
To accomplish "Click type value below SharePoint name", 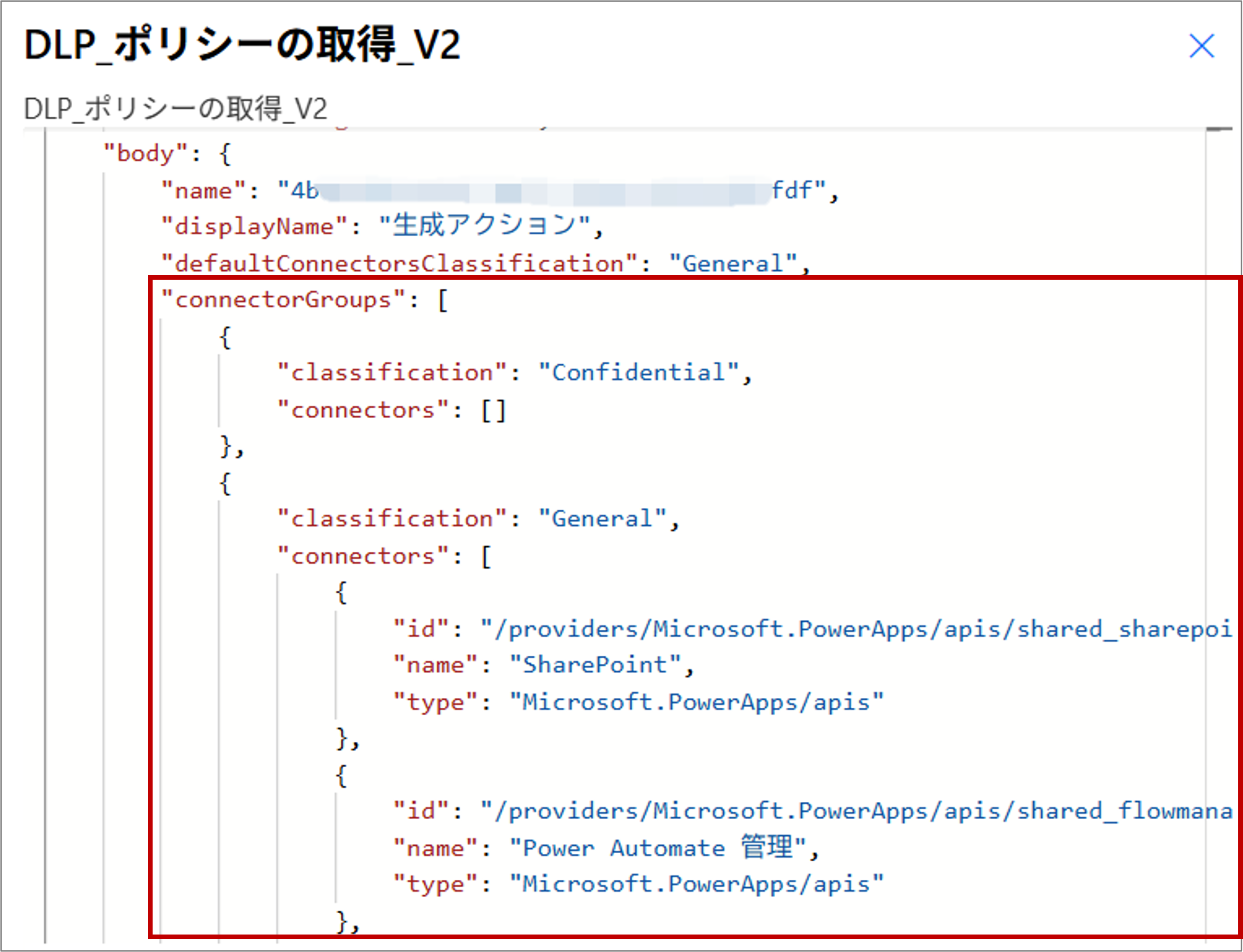I will [x=696, y=703].
